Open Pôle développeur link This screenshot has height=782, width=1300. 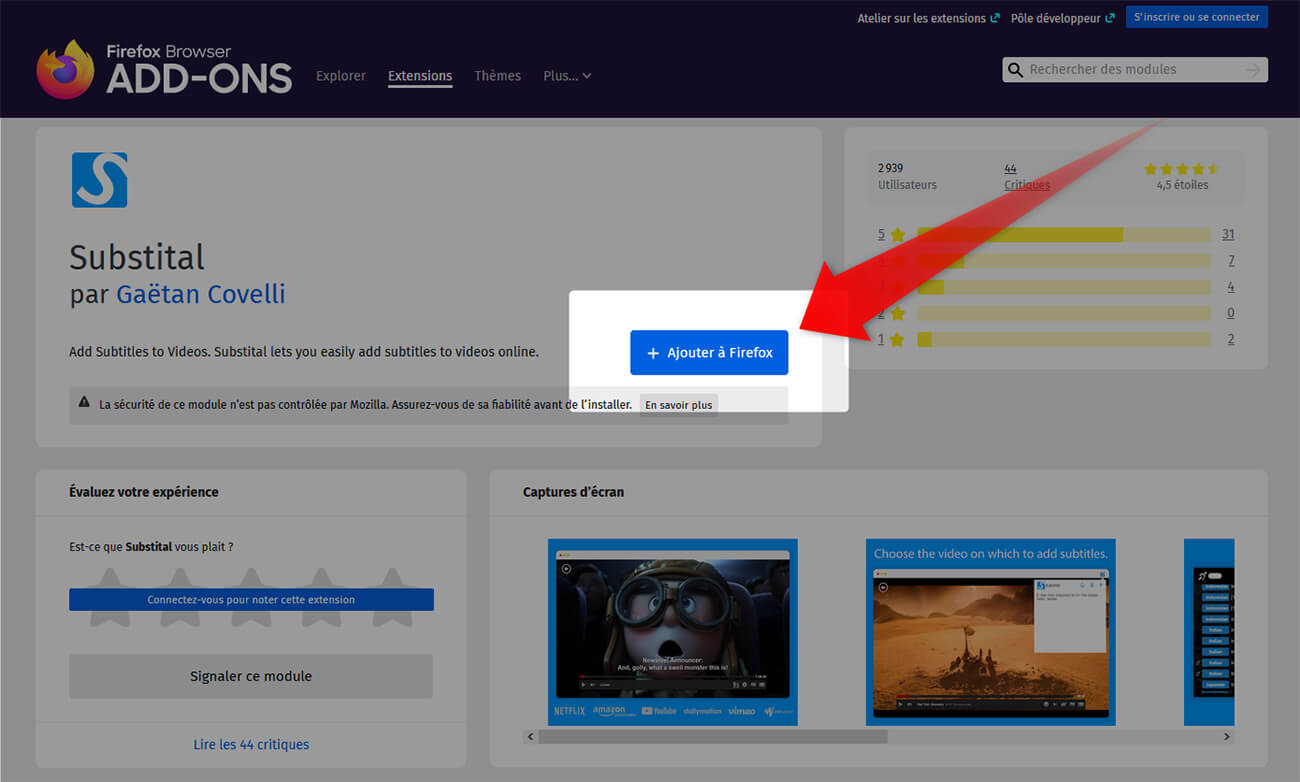coord(1056,19)
